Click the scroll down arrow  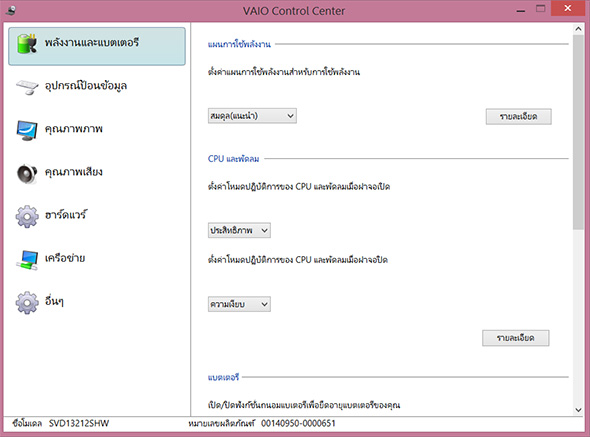(x=578, y=410)
